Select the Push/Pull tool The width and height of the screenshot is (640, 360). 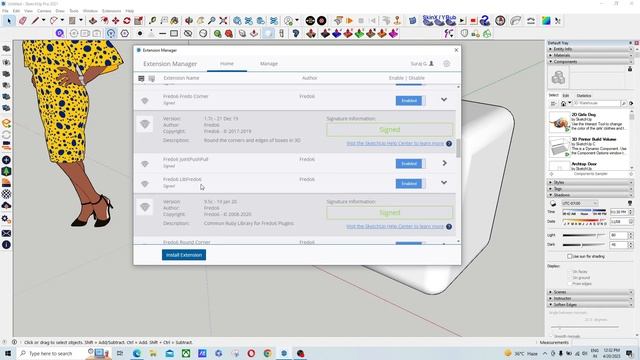[x=93, y=20]
